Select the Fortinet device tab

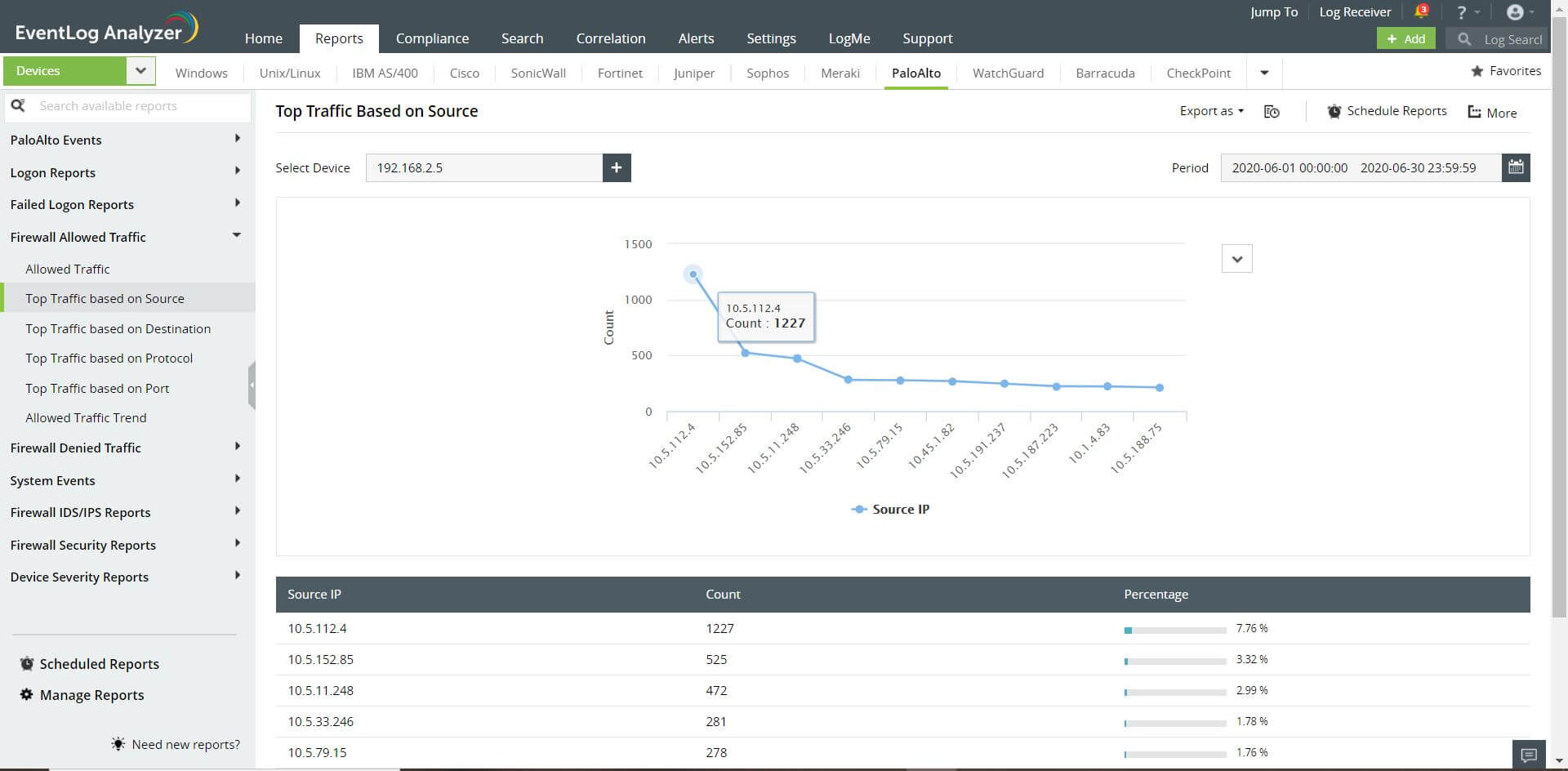pyautogui.click(x=620, y=73)
